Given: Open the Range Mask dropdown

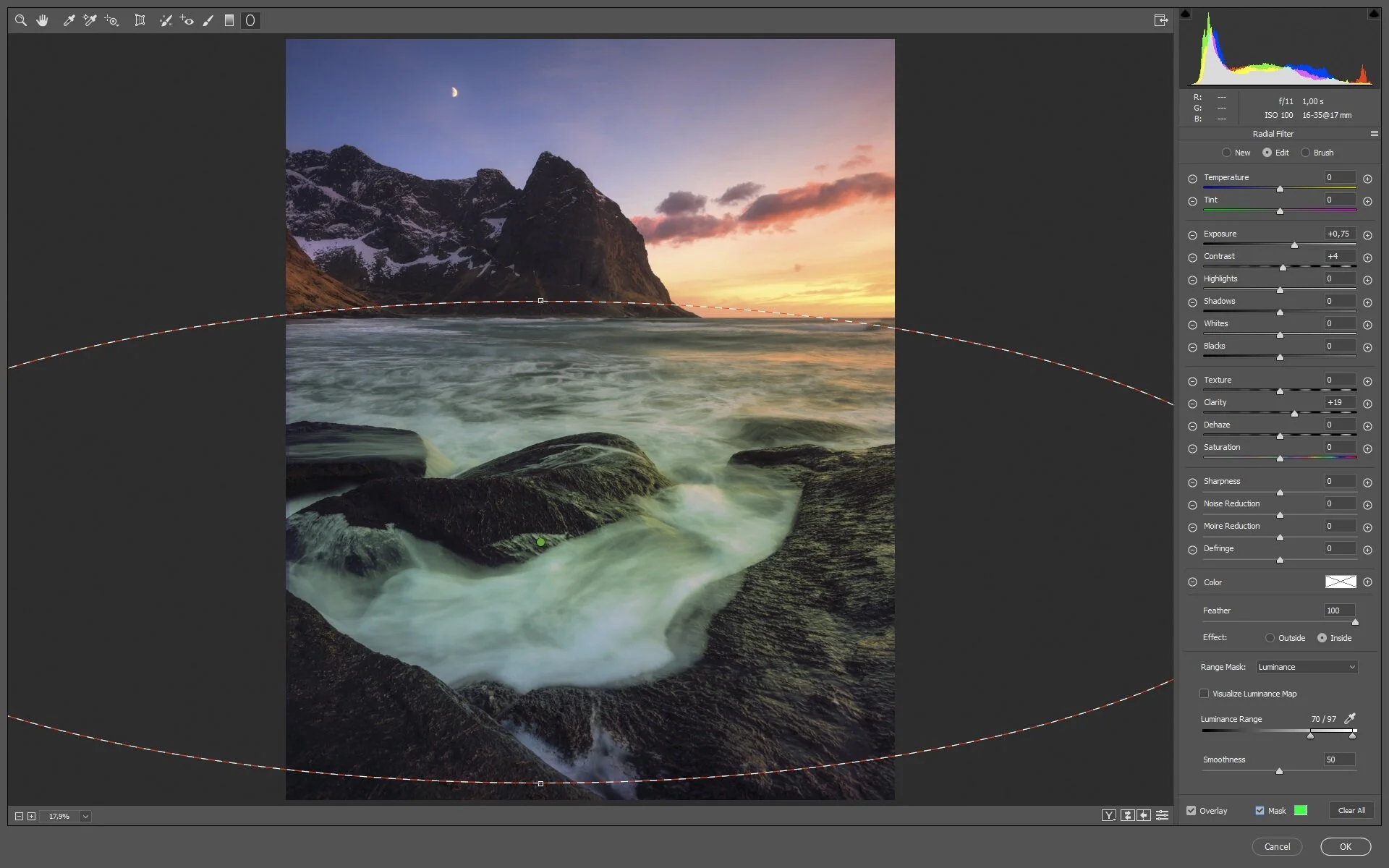Looking at the screenshot, I should tap(1307, 667).
